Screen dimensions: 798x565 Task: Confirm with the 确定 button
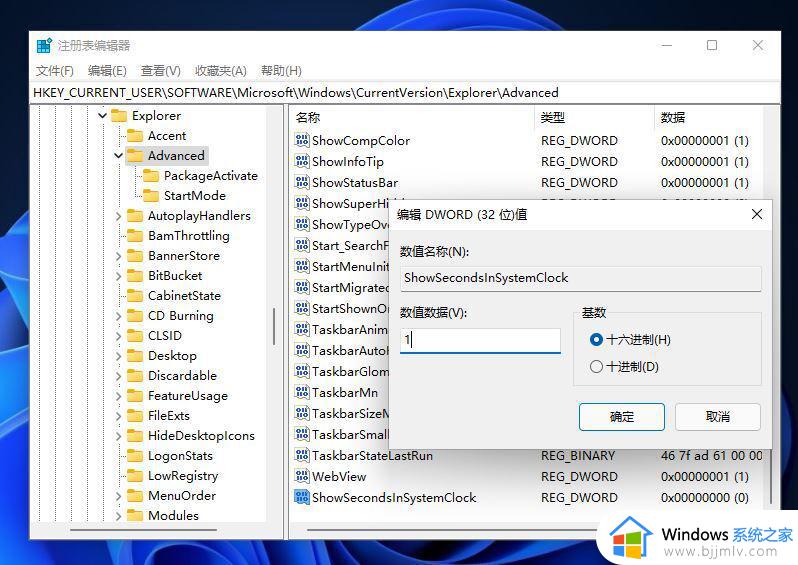click(621, 417)
